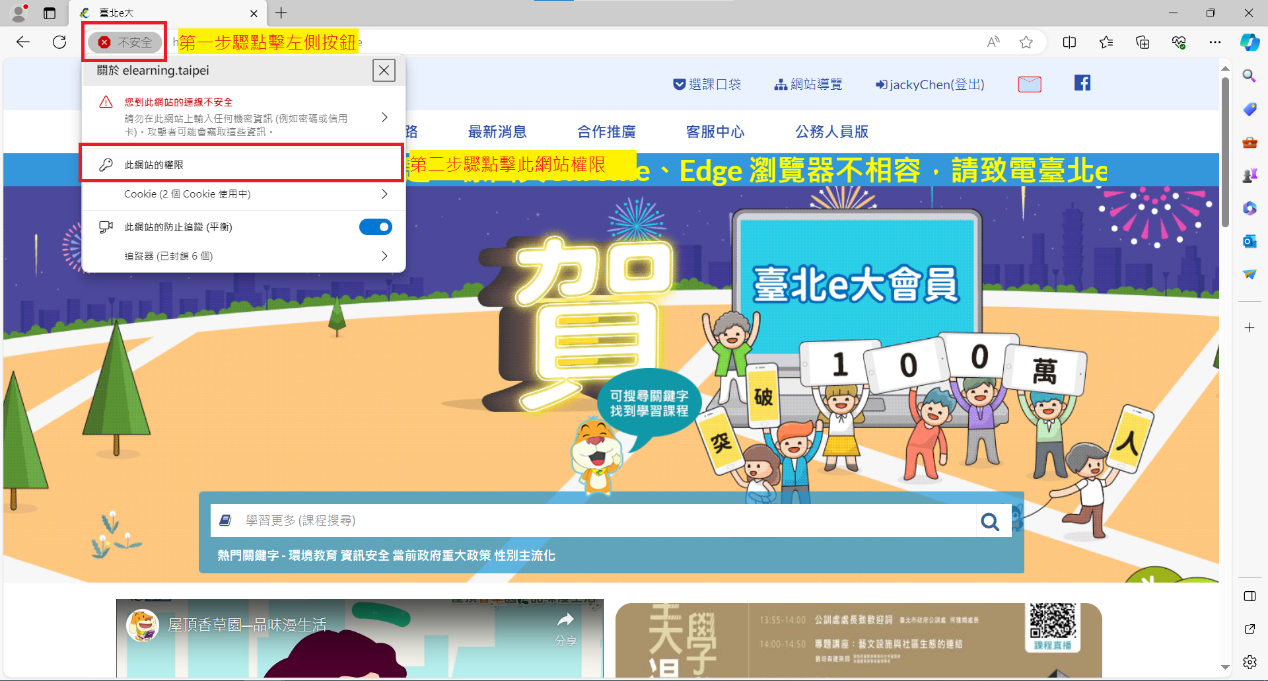The width and height of the screenshot is (1268, 681).
Task: Click keyword 當前政府重大政策
Action: 441,556
